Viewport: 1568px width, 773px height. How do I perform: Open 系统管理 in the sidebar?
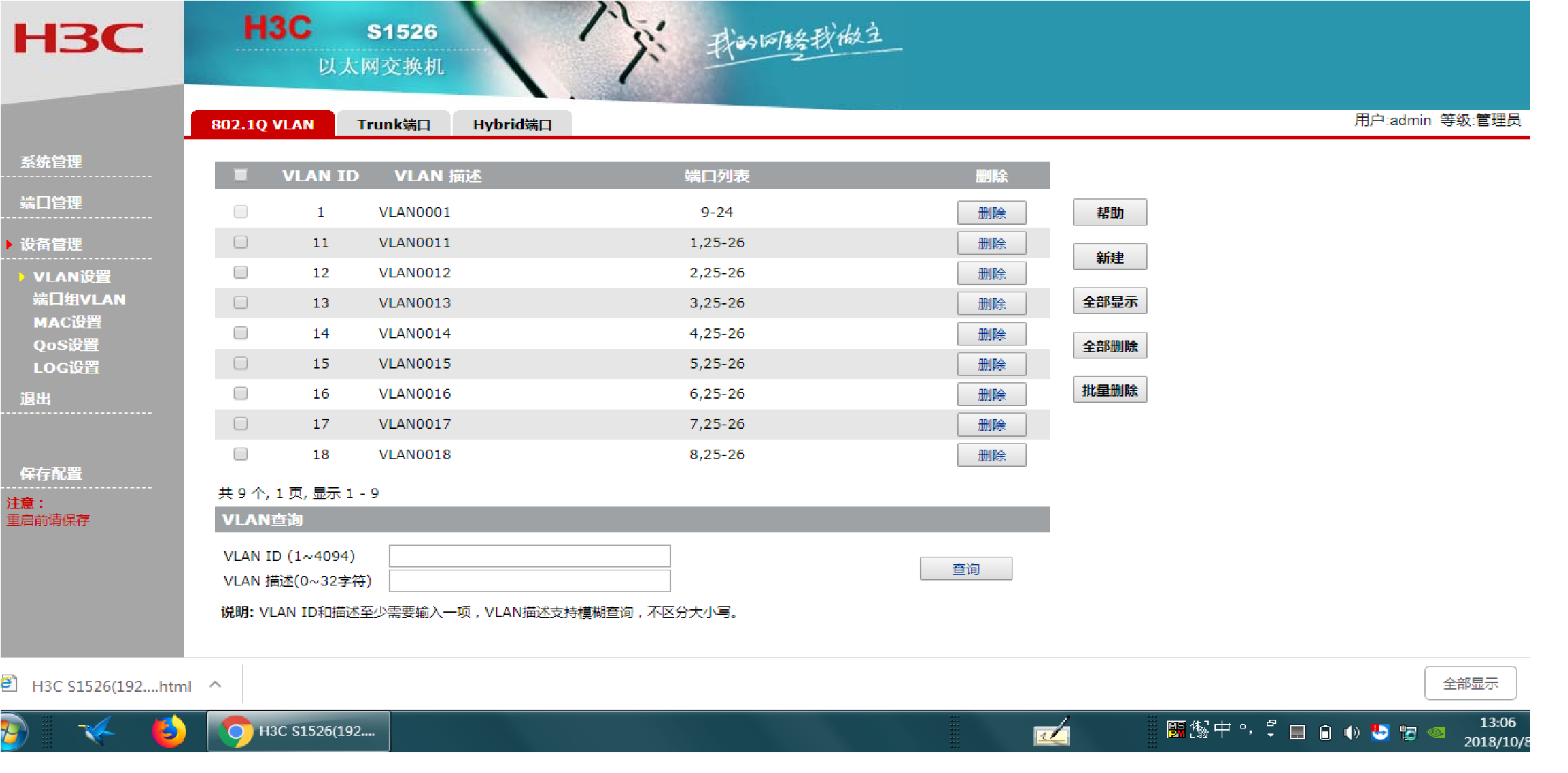click(51, 162)
